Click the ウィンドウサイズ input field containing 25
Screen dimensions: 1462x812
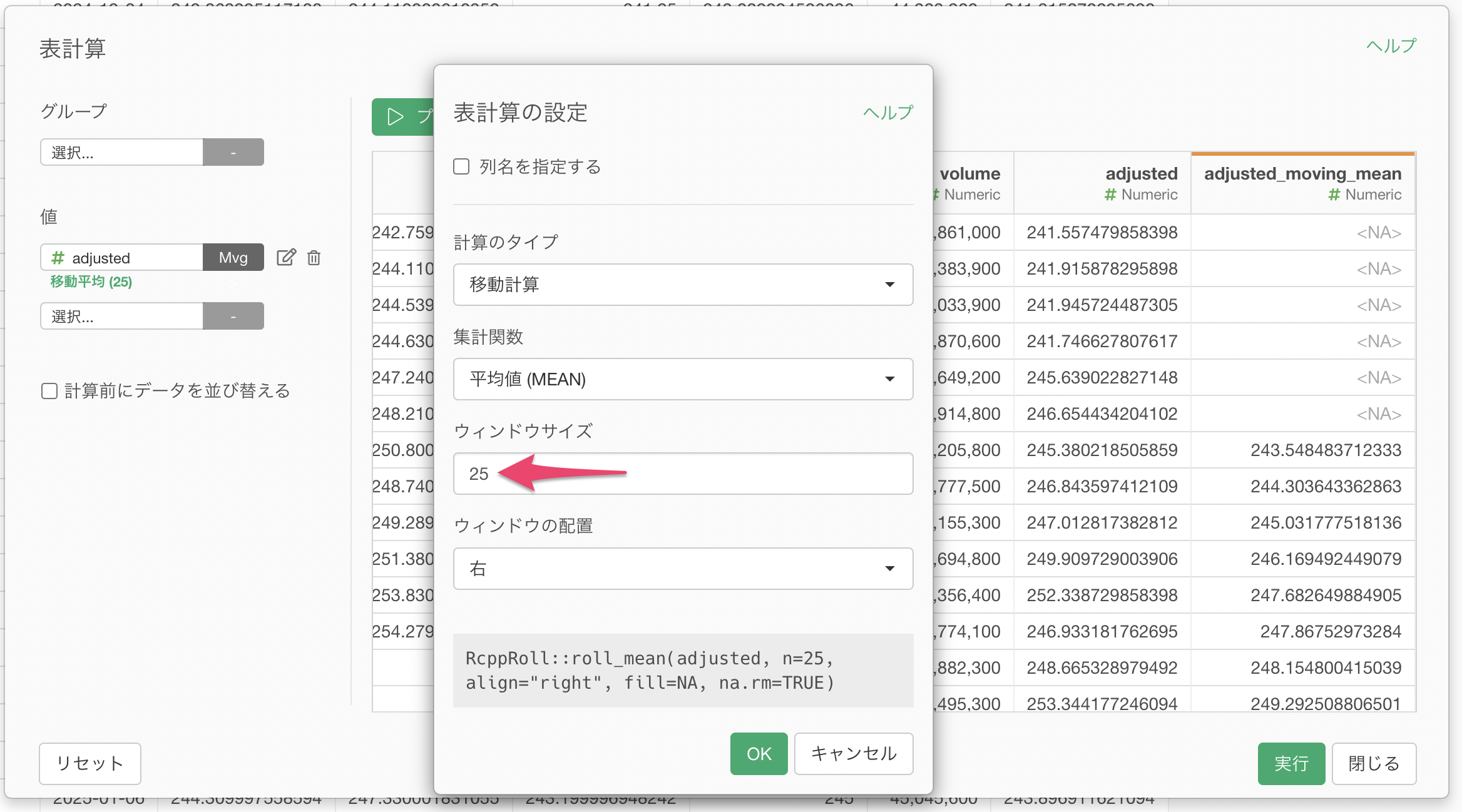click(x=751, y=474)
